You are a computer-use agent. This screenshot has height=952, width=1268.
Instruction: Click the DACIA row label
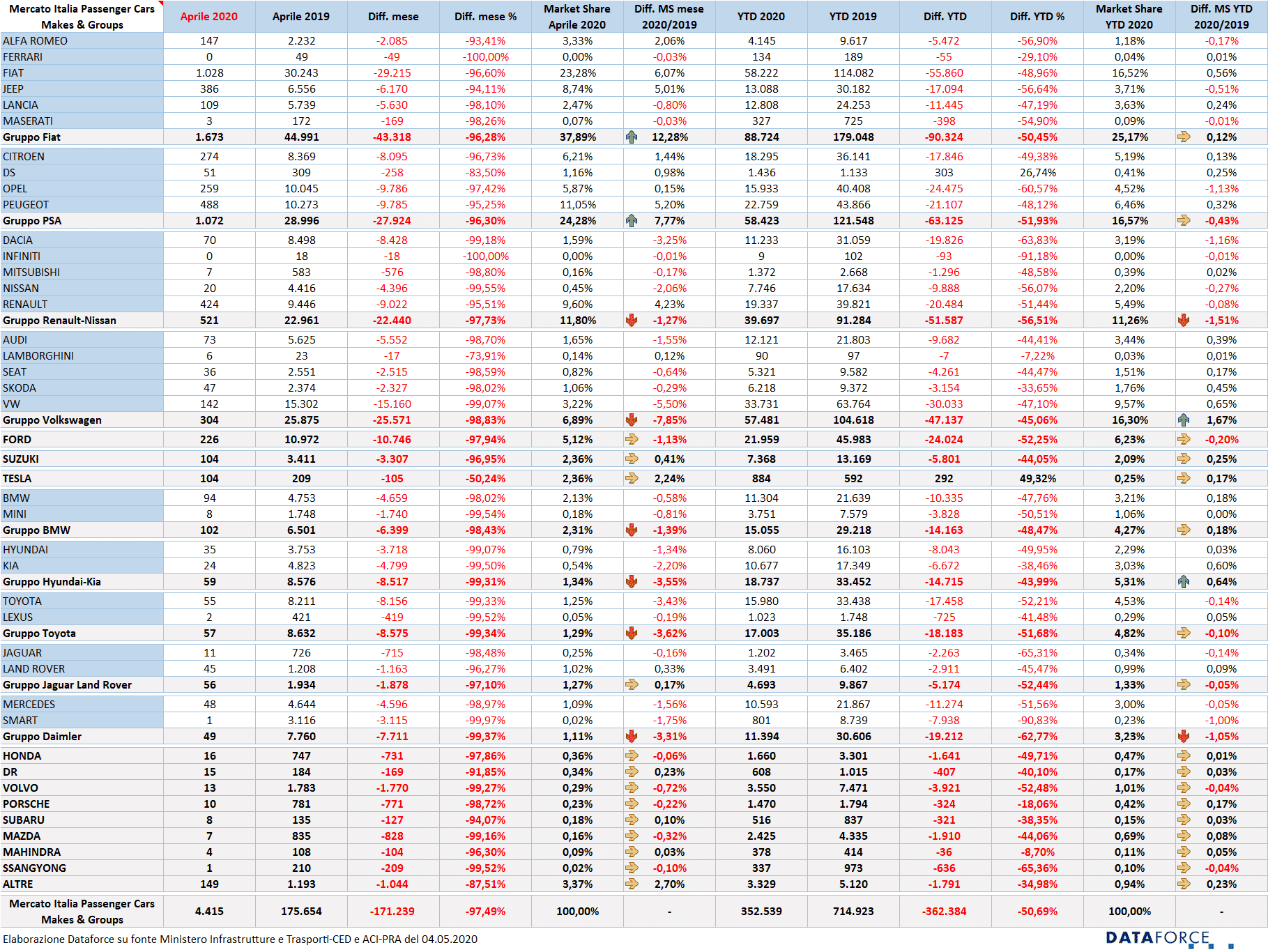(x=18, y=240)
